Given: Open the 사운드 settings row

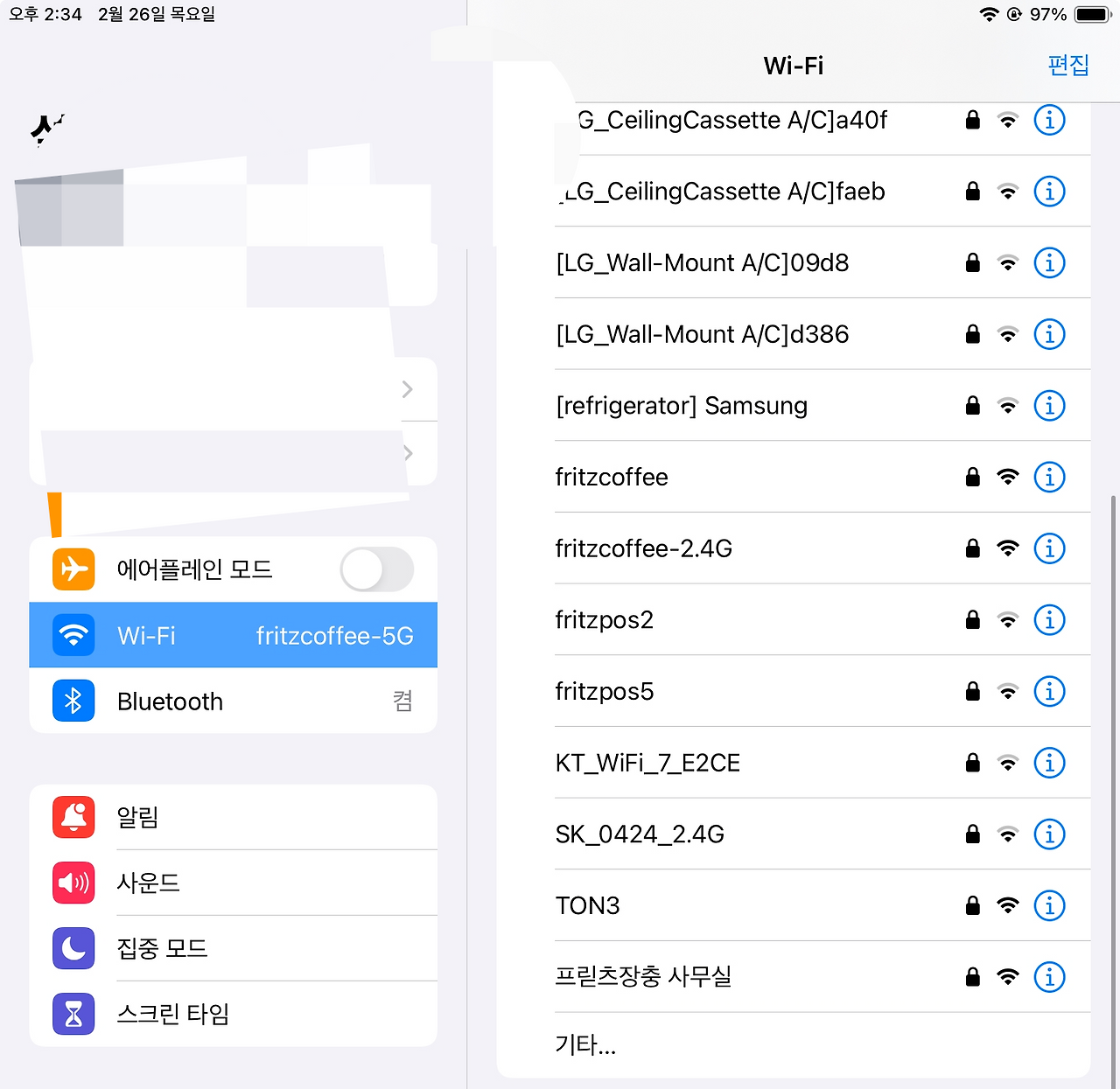Looking at the screenshot, I should pyautogui.click(x=233, y=883).
